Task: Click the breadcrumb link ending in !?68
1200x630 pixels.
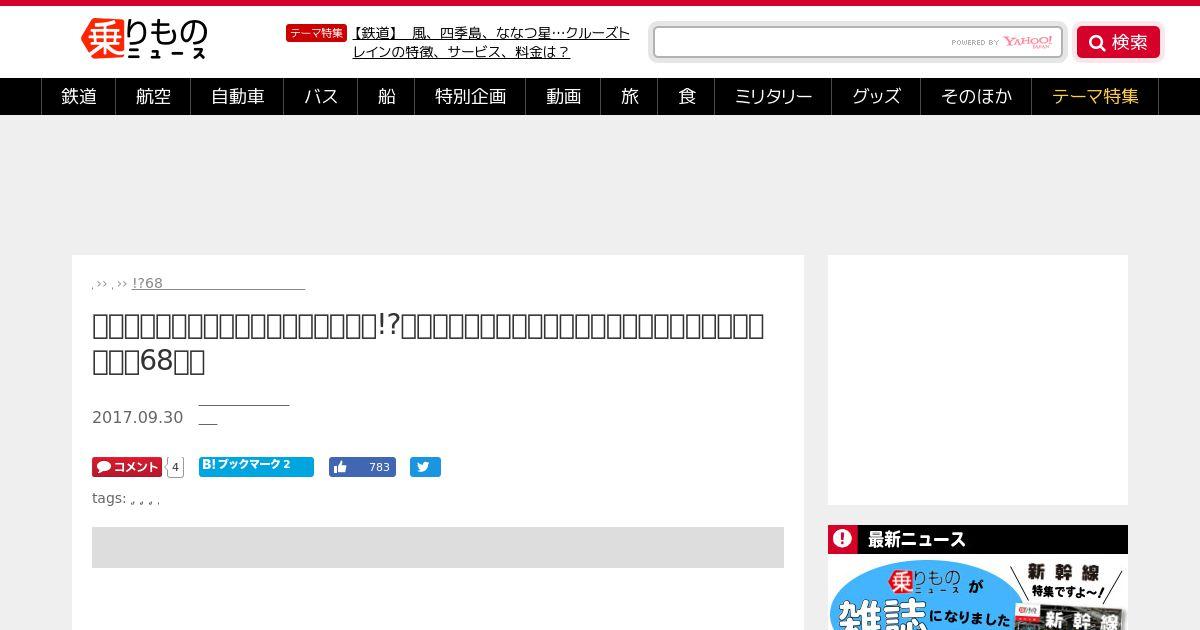Action: coord(218,283)
